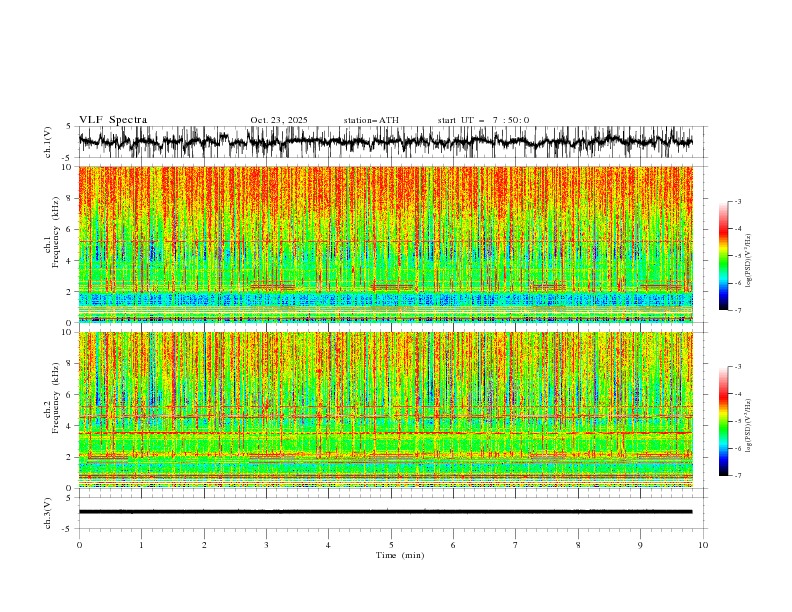The height and width of the screenshot is (612, 792).
Task: Click the "start UT = 7 :50: 0" text
Action: (x=483, y=120)
